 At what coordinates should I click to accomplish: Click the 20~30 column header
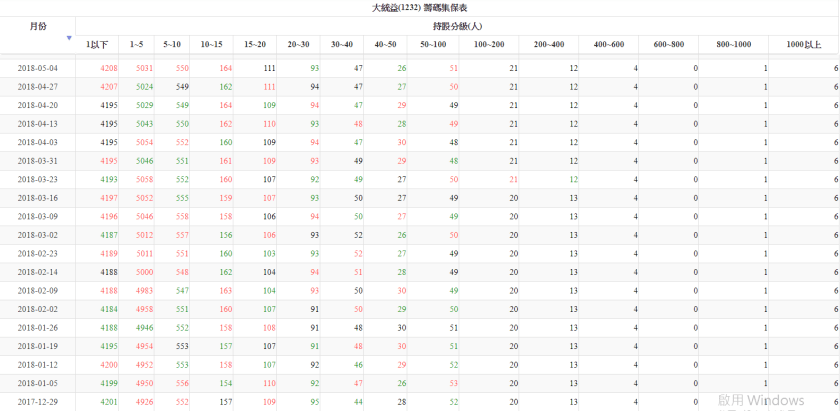[x=299, y=44]
